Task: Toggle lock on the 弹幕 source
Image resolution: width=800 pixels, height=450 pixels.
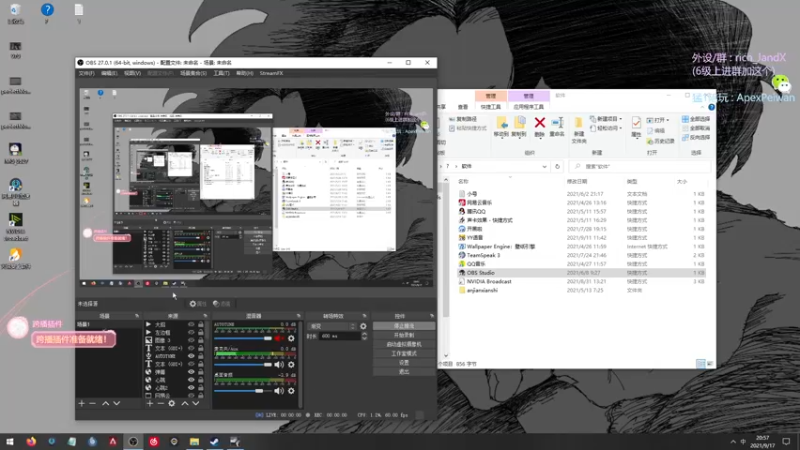Action: click(x=201, y=372)
